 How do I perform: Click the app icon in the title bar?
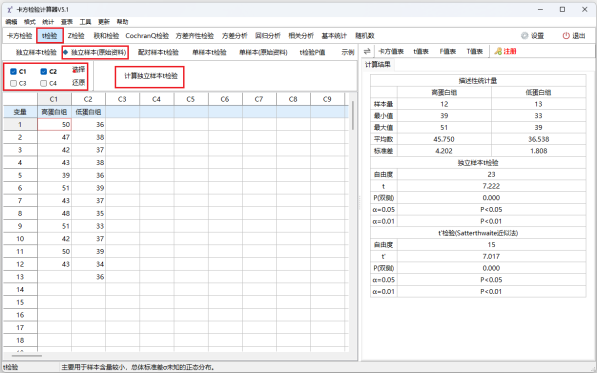coord(10,10)
